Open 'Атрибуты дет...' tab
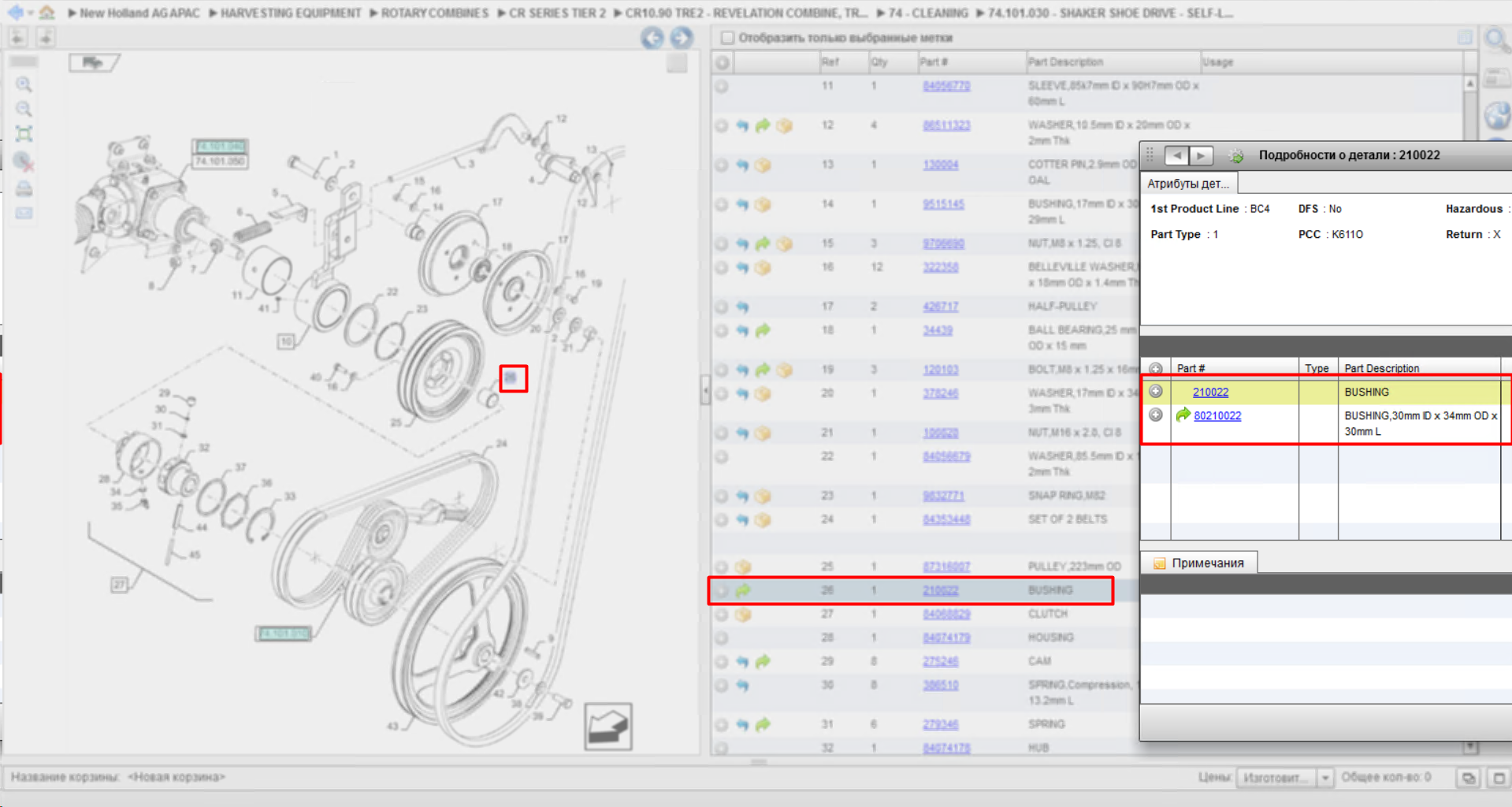The width and height of the screenshot is (1512, 807). (x=1188, y=184)
